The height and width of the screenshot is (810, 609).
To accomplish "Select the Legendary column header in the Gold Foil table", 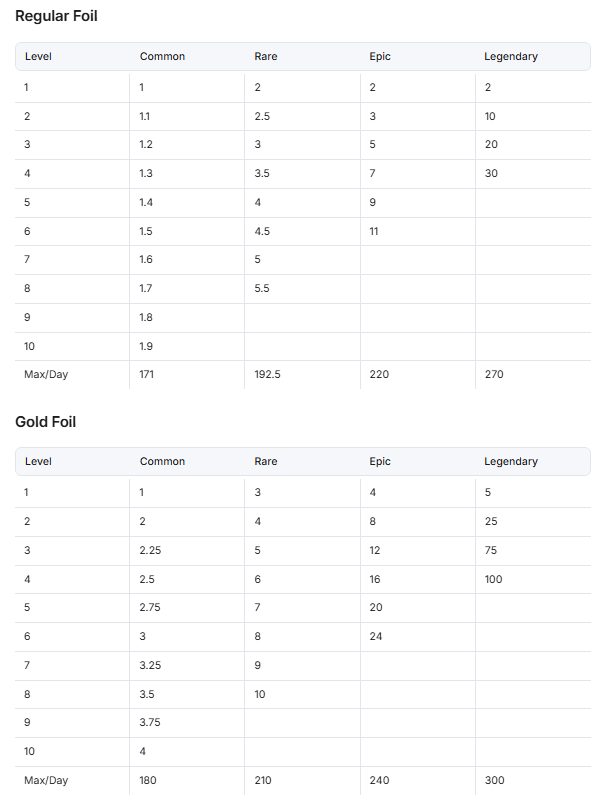I will coord(511,461).
